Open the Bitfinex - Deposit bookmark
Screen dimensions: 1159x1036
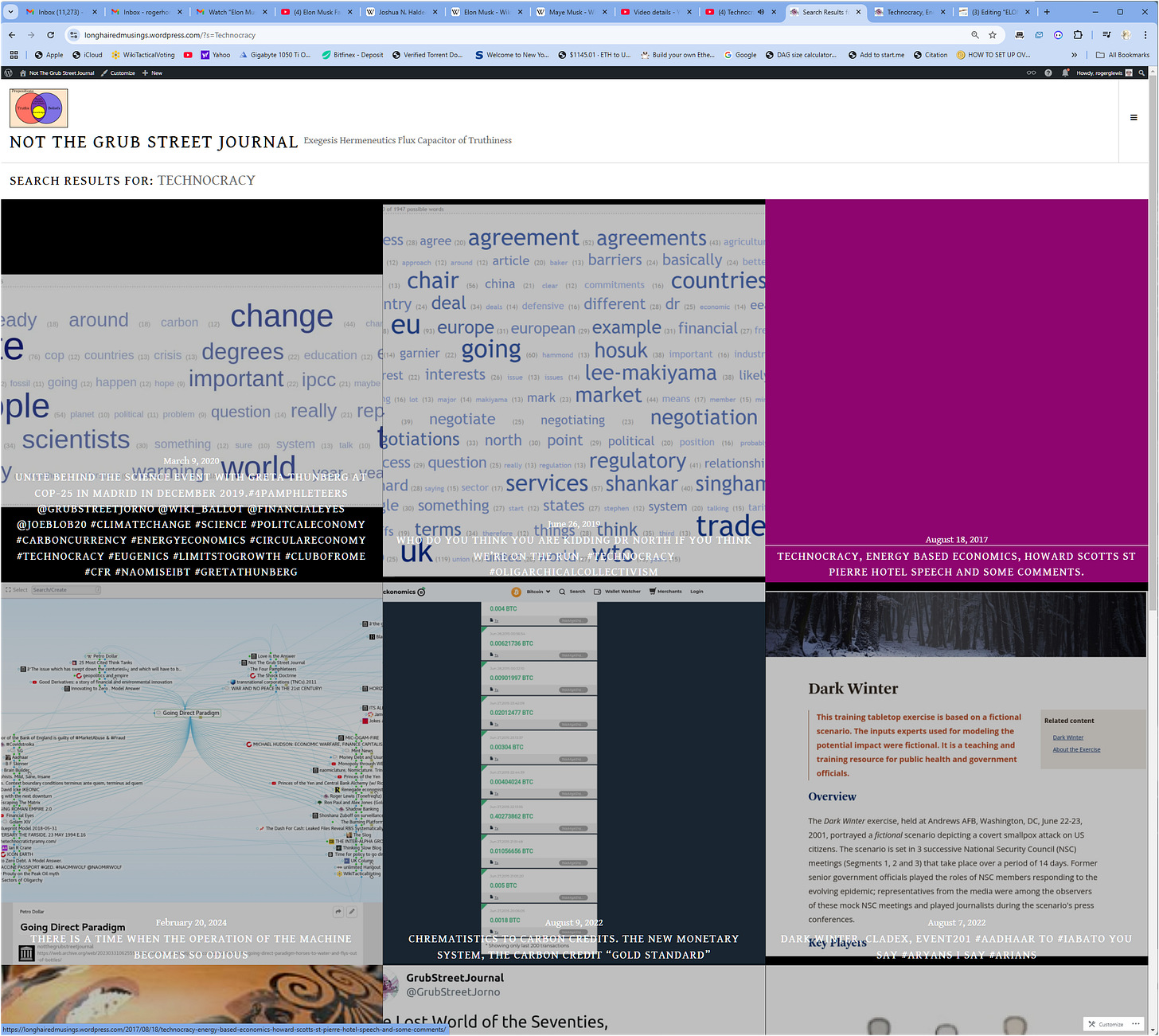coord(353,55)
